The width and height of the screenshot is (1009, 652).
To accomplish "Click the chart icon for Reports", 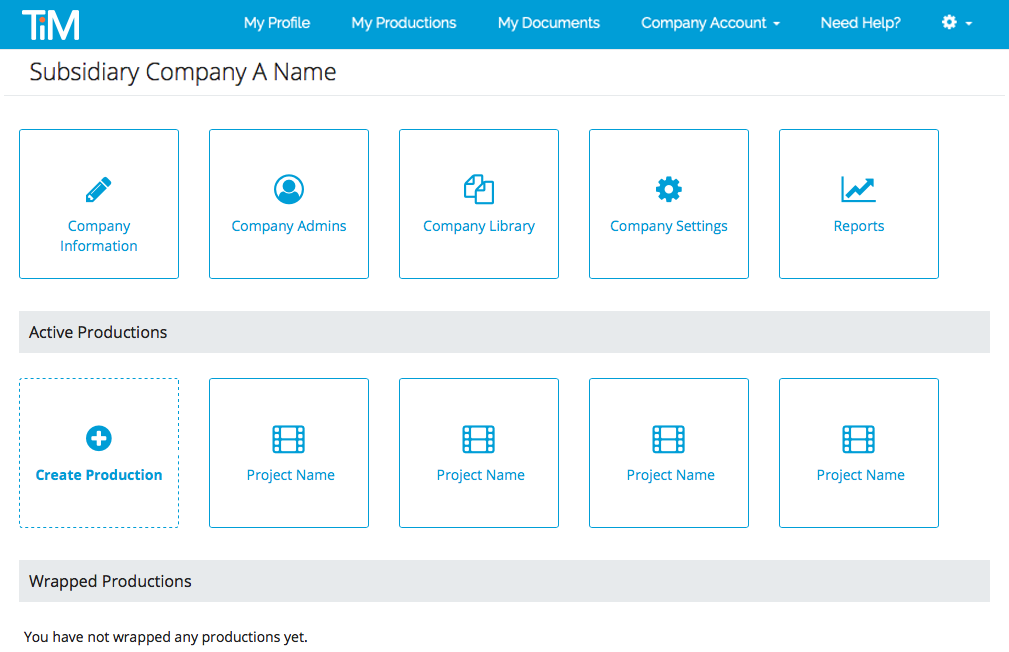I will coord(858,189).
